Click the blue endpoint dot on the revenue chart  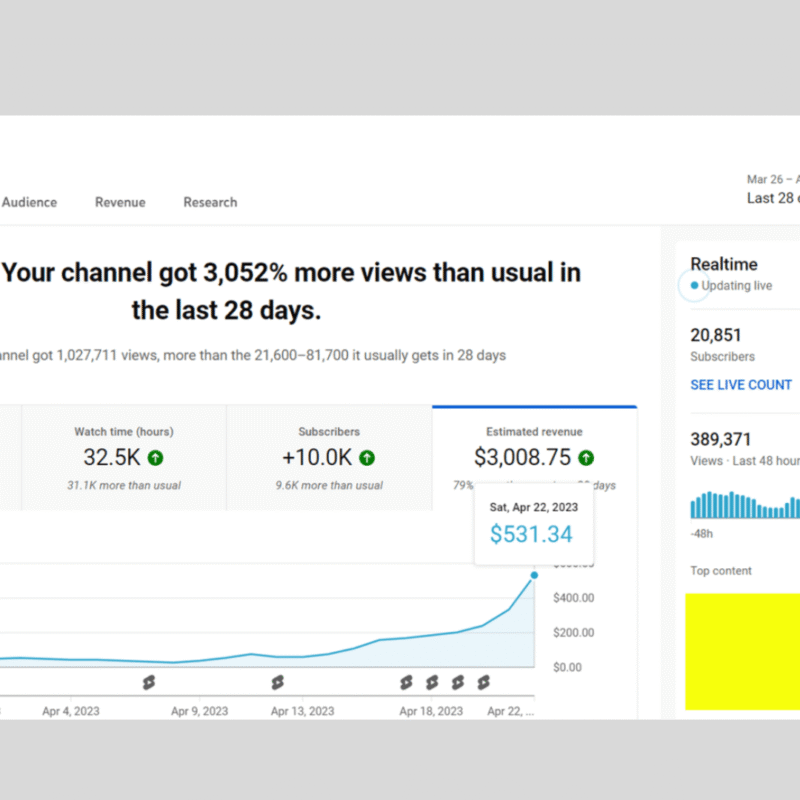(534, 575)
